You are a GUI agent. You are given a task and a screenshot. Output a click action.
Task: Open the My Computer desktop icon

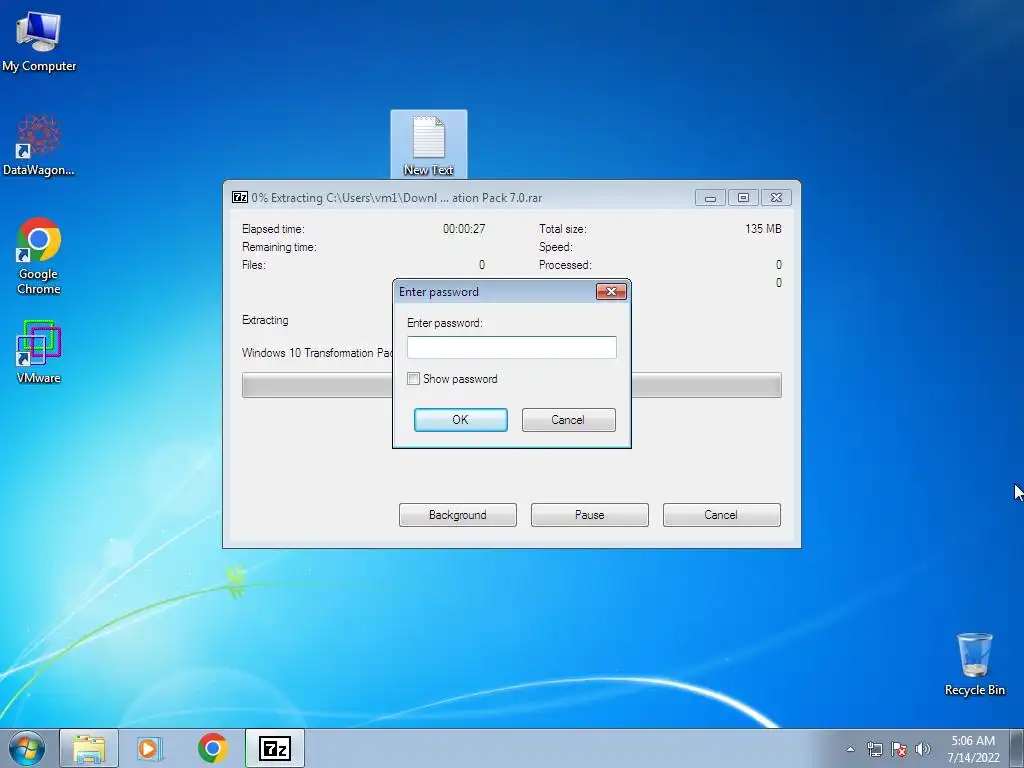pyautogui.click(x=39, y=40)
